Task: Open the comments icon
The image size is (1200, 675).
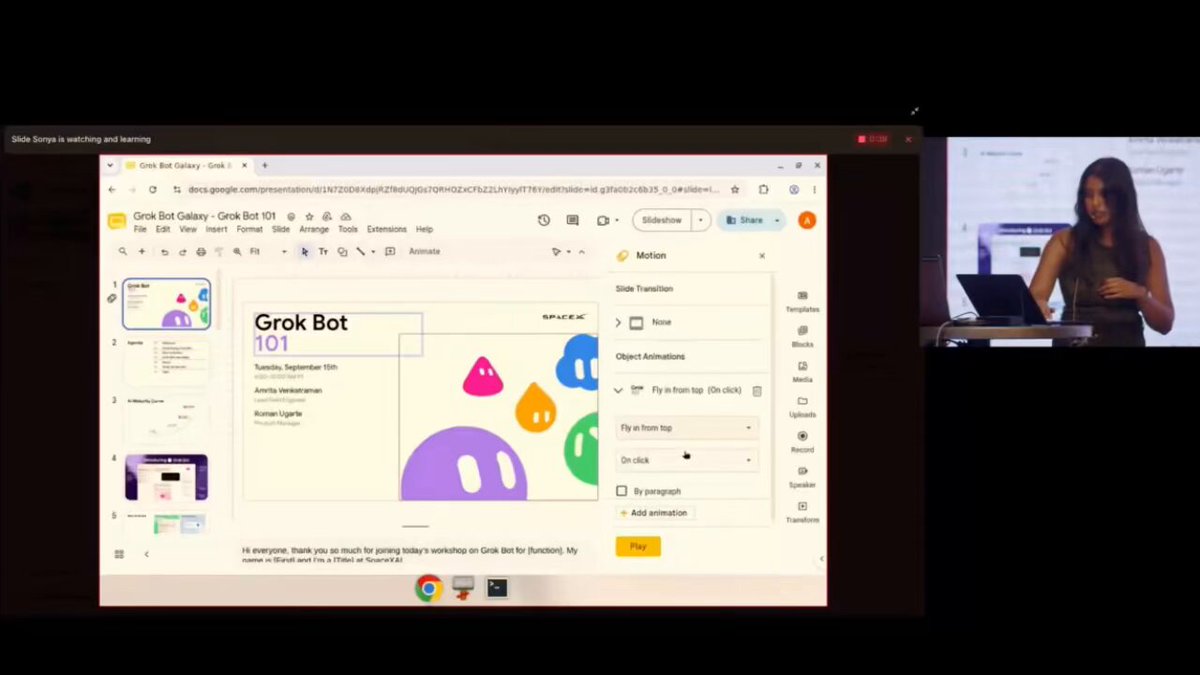Action: pos(573,220)
